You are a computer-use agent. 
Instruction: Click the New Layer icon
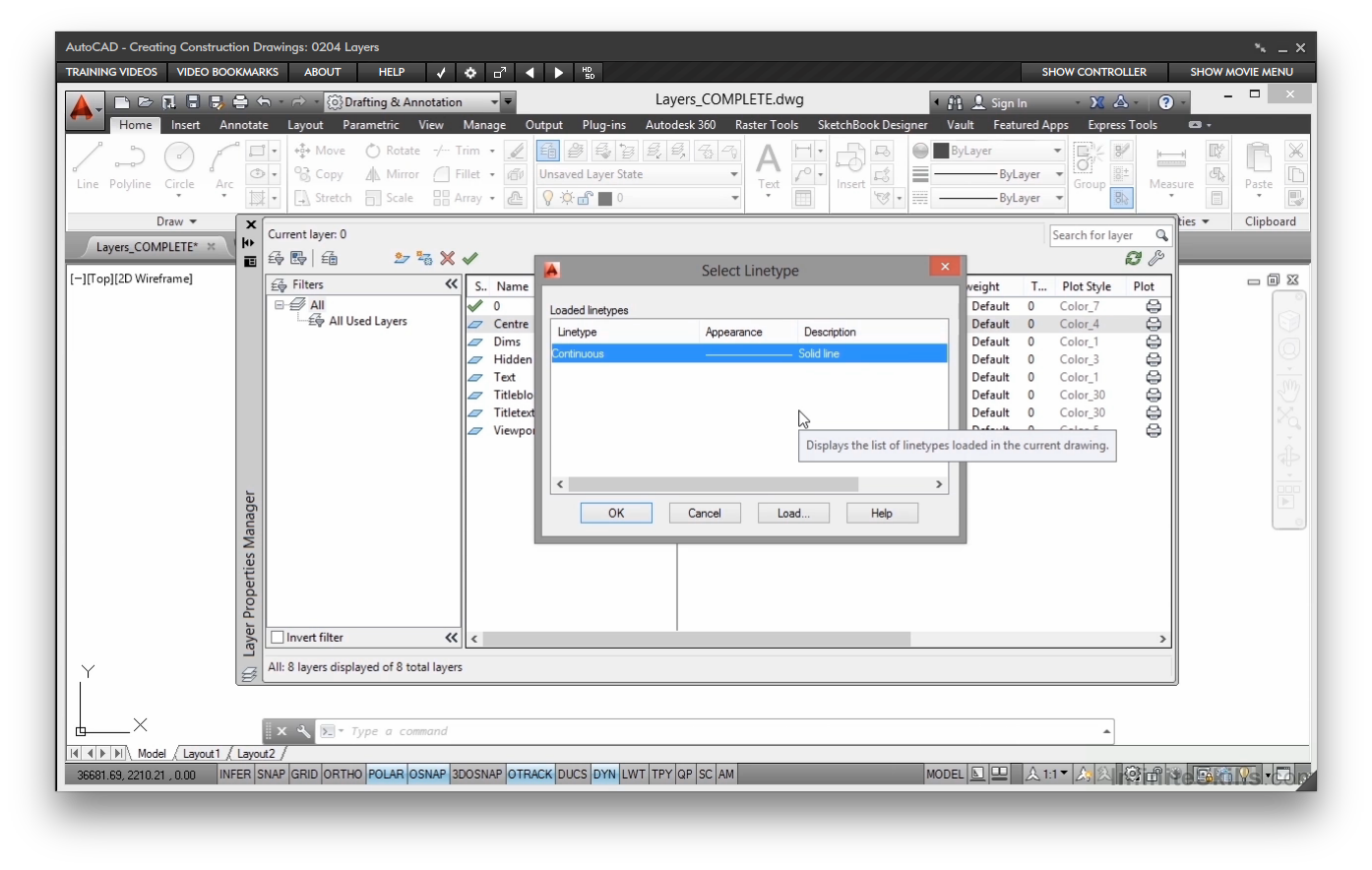(x=402, y=258)
